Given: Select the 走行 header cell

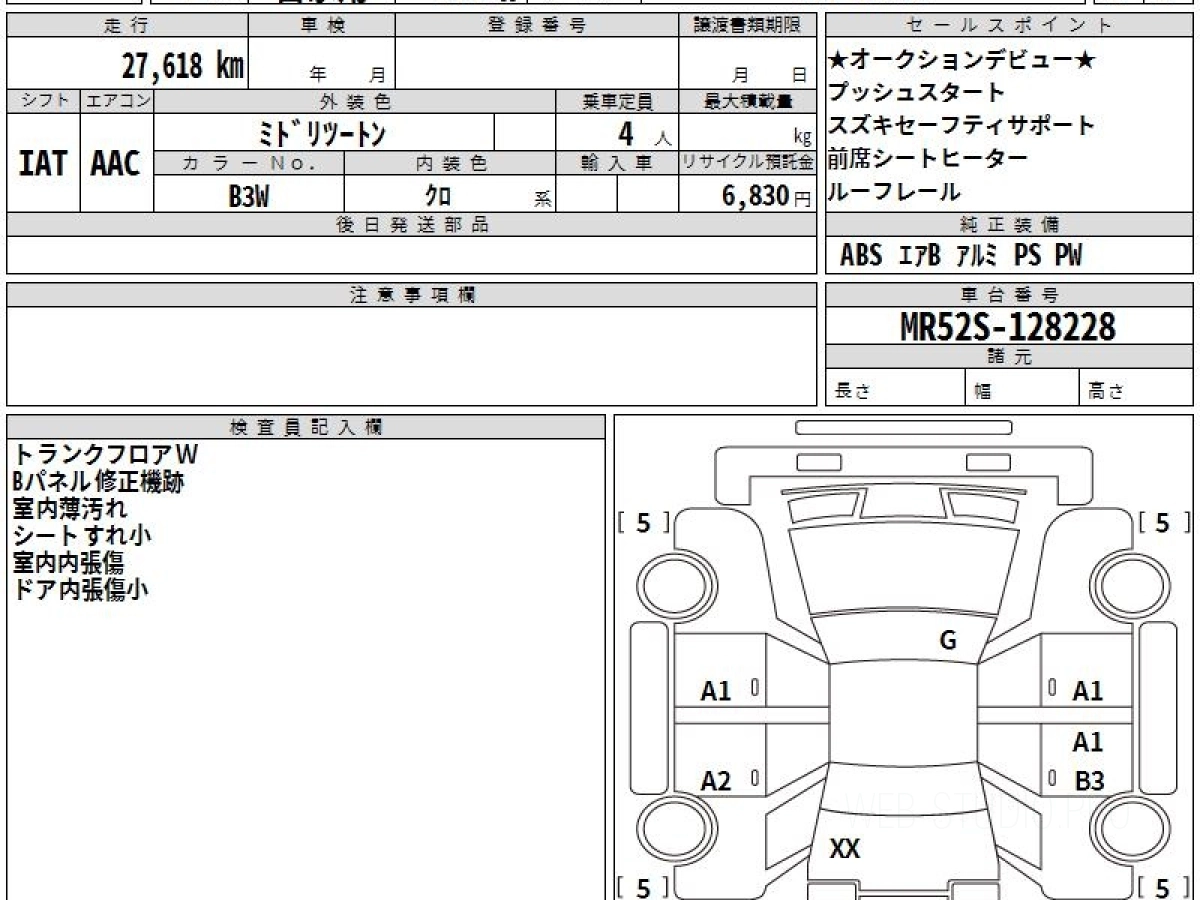Looking at the screenshot, I should tap(127, 26).
